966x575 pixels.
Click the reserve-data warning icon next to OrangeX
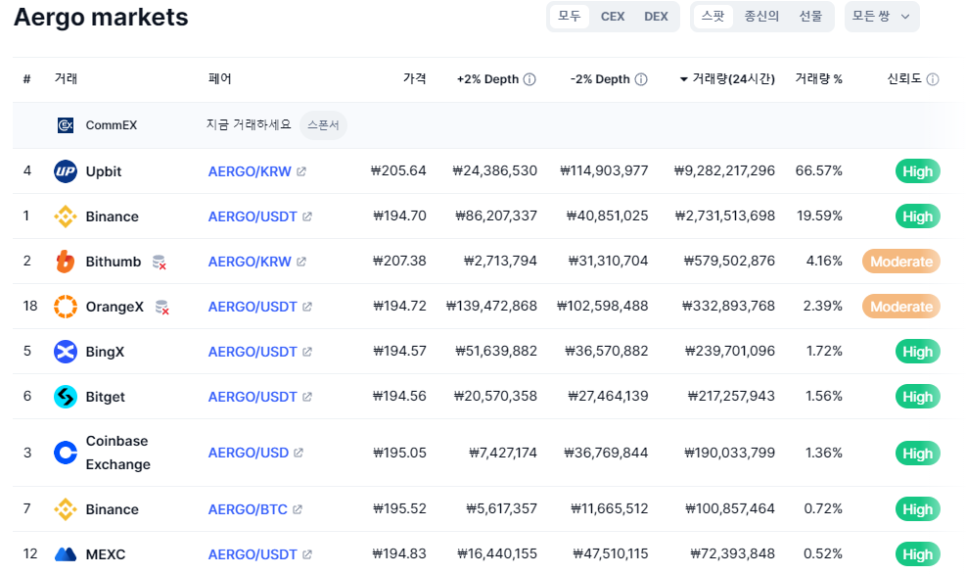[x=162, y=308]
